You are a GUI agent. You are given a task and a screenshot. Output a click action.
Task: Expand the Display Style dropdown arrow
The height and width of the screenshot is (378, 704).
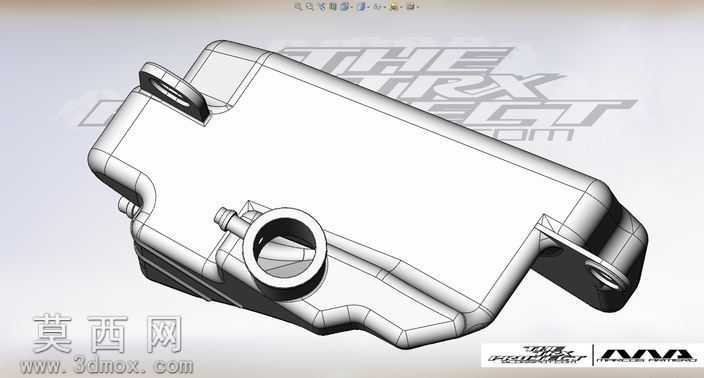pyautogui.click(x=368, y=7)
